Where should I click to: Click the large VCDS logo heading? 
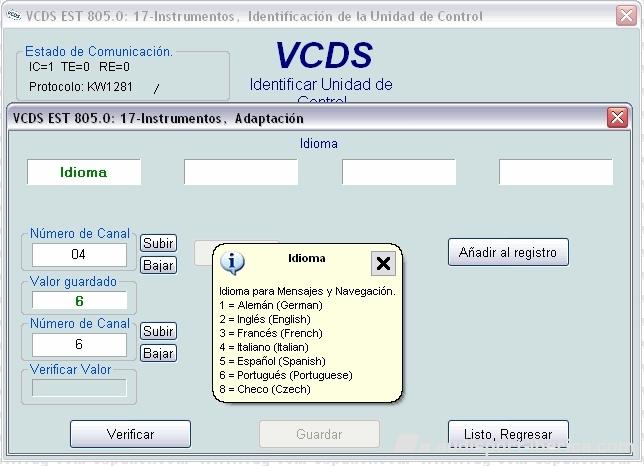click(324, 55)
